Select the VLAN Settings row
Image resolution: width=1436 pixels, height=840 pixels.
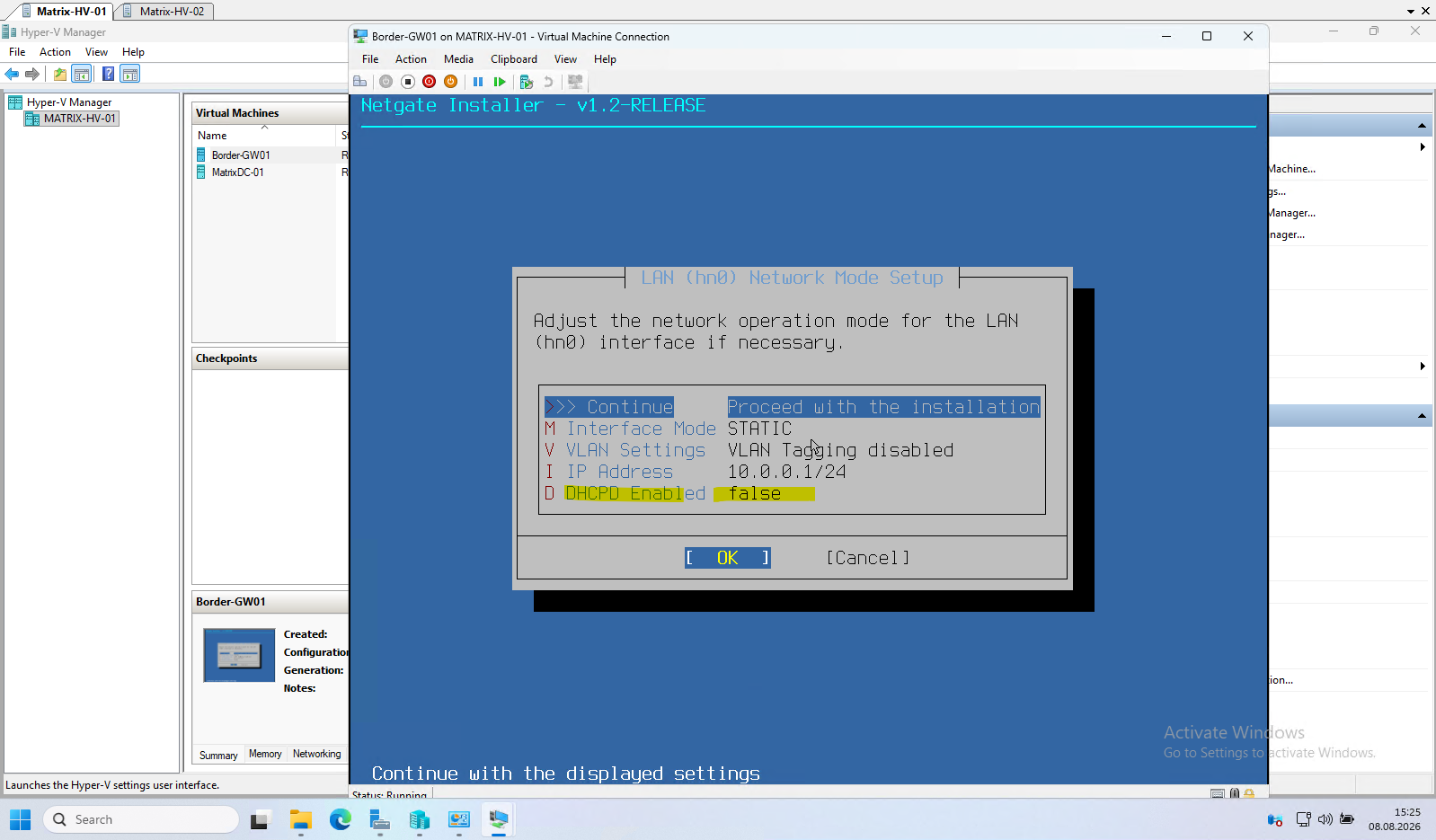click(x=792, y=450)
